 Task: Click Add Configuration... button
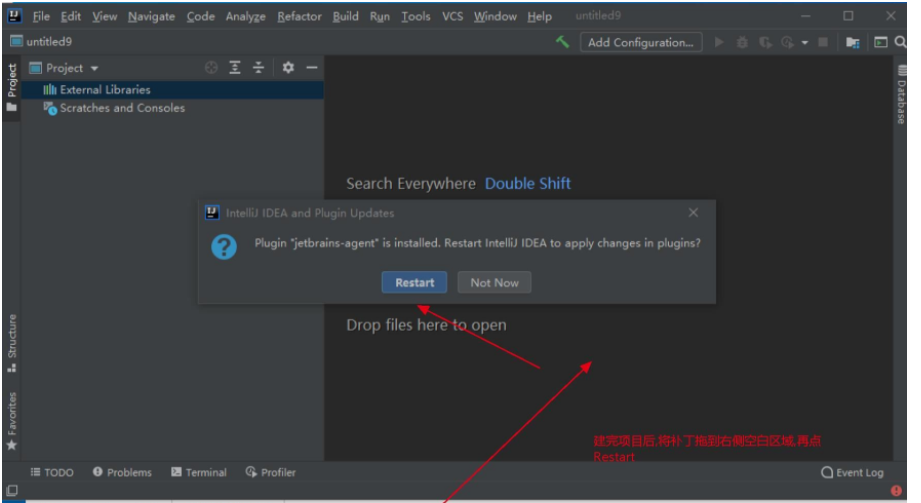(x=641, y=42)
